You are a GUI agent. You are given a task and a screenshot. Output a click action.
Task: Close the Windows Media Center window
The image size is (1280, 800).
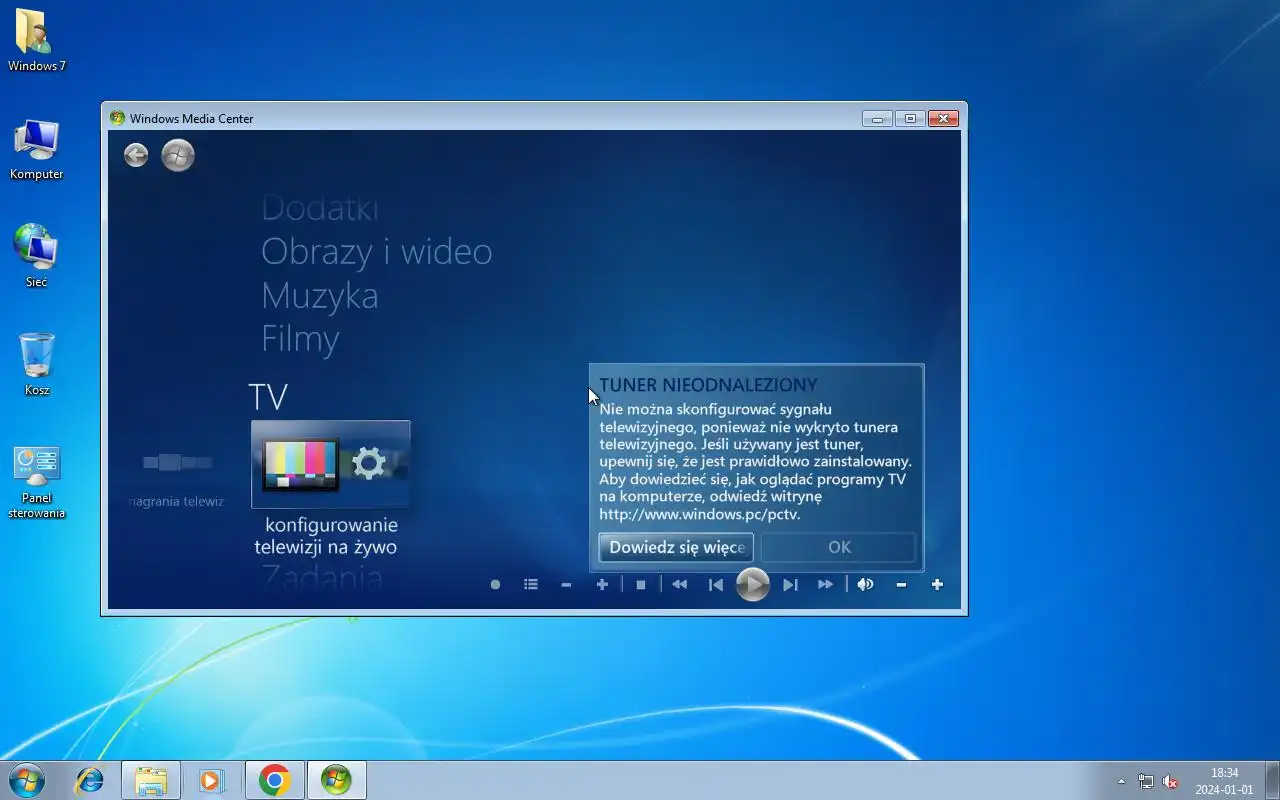[943, 118]
